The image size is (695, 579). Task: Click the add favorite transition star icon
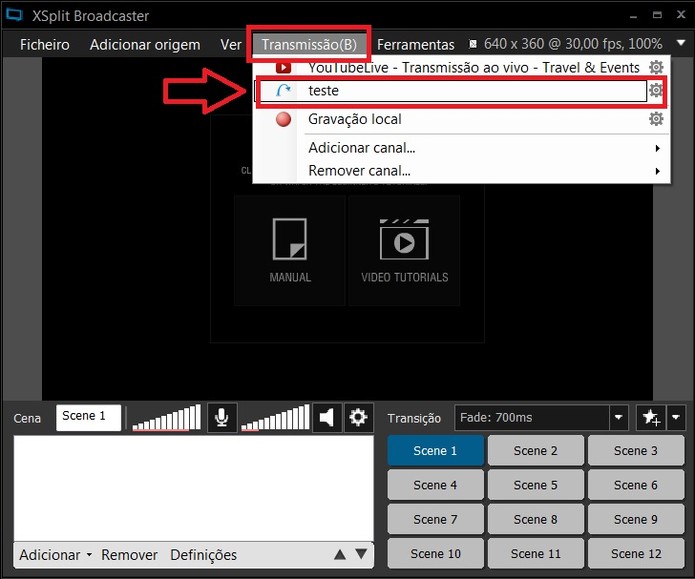[x=651, y=417]
